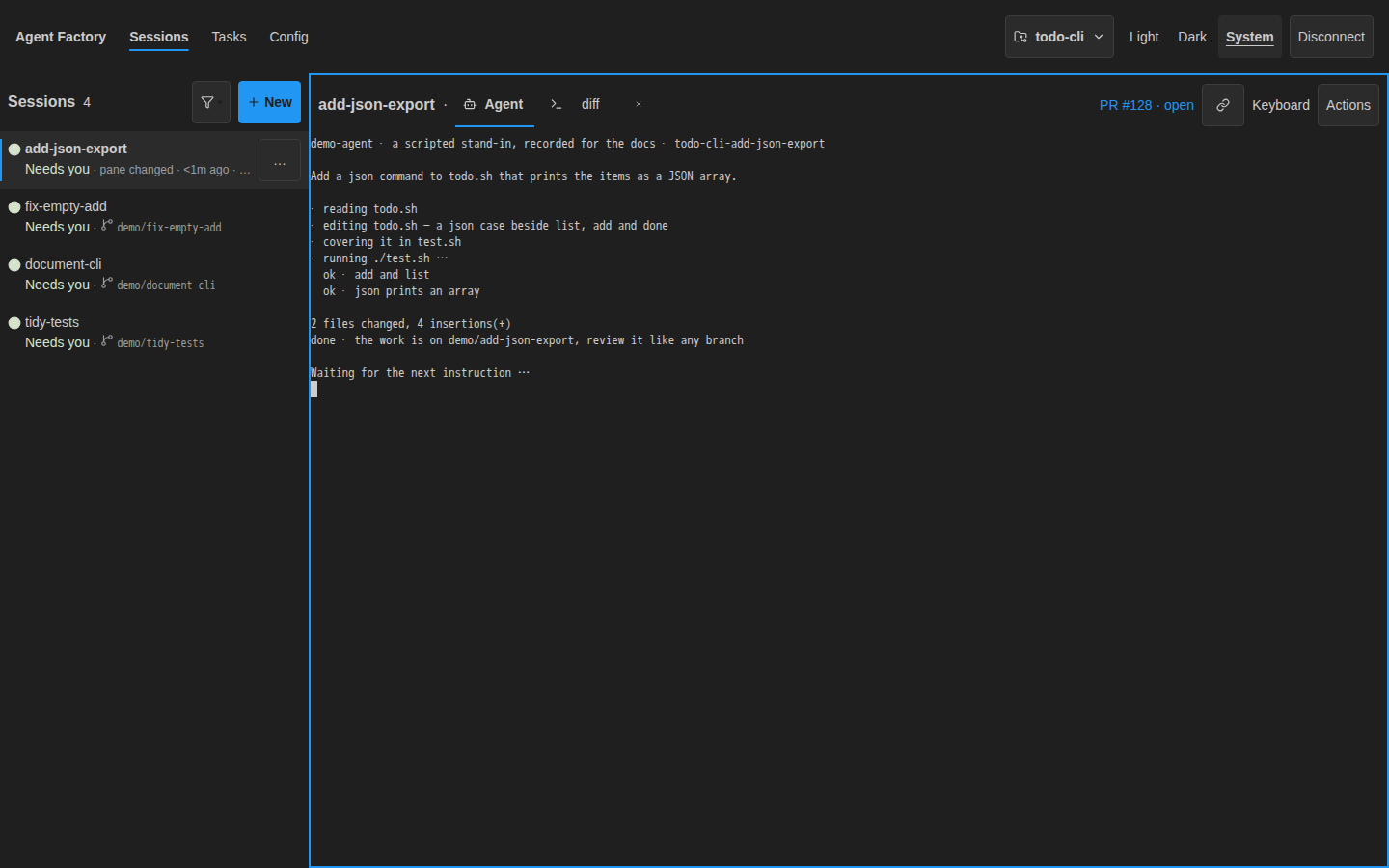Click the Keyboard button
Viewport: 1389px width, 868px height.
click(x=1280, y=105)
